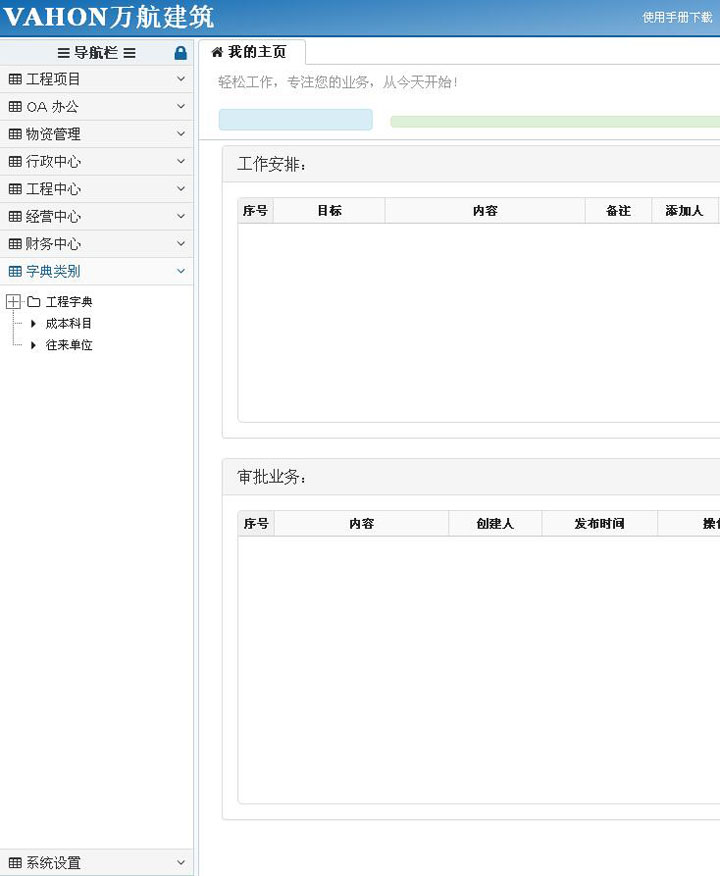Click the light blue progress bar
The height and width of the screenshot is (876, 720).
295,120
